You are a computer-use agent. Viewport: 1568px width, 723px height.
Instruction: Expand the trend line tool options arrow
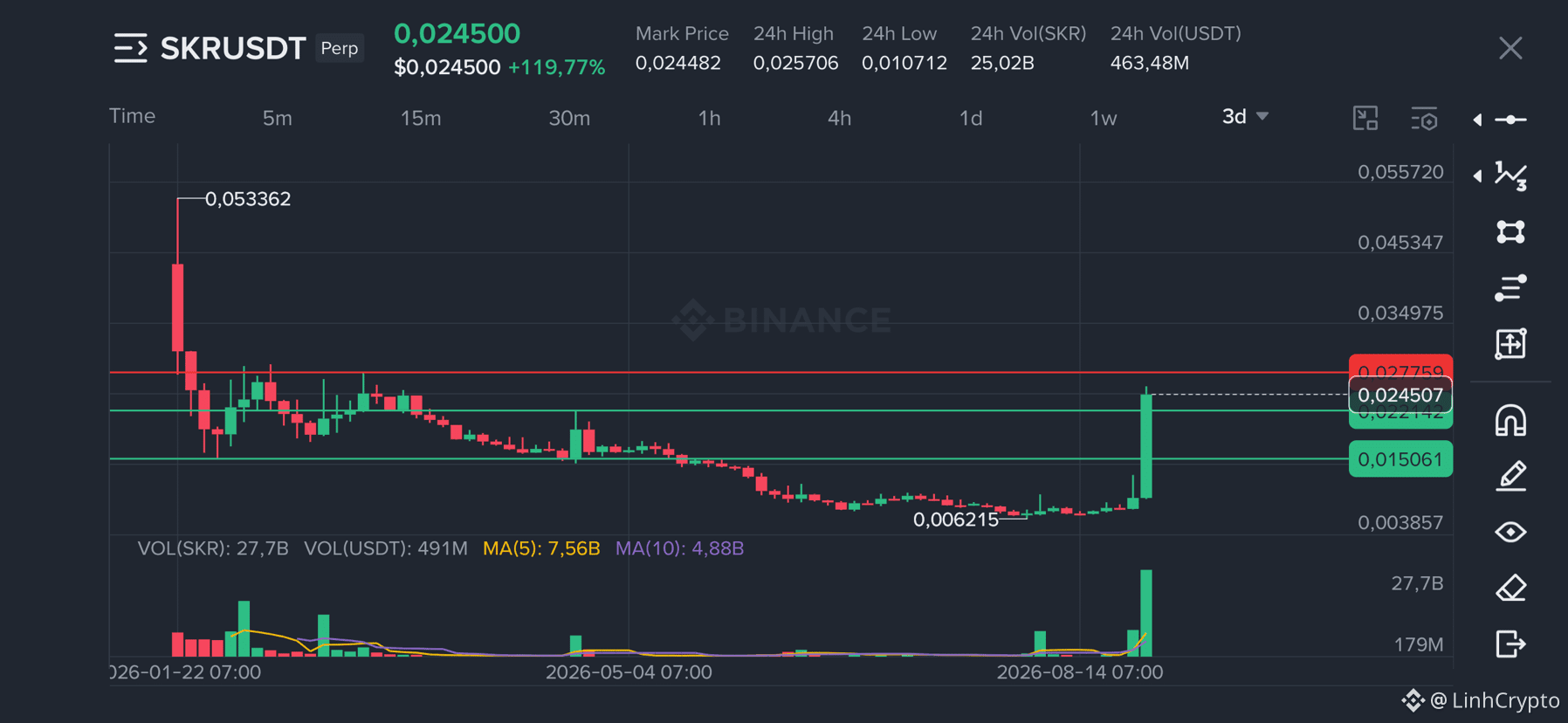pos(1477,176)
